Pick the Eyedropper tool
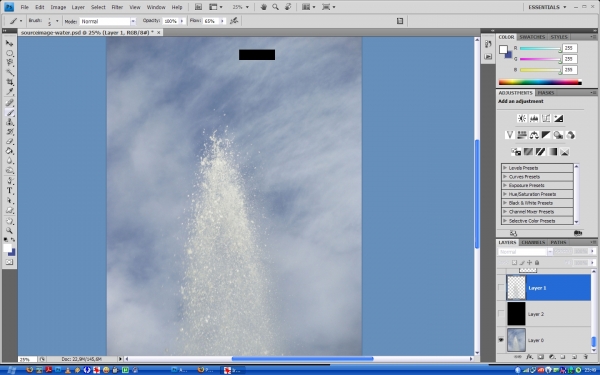This screenshot has width=600, height=375. point(10,91)
